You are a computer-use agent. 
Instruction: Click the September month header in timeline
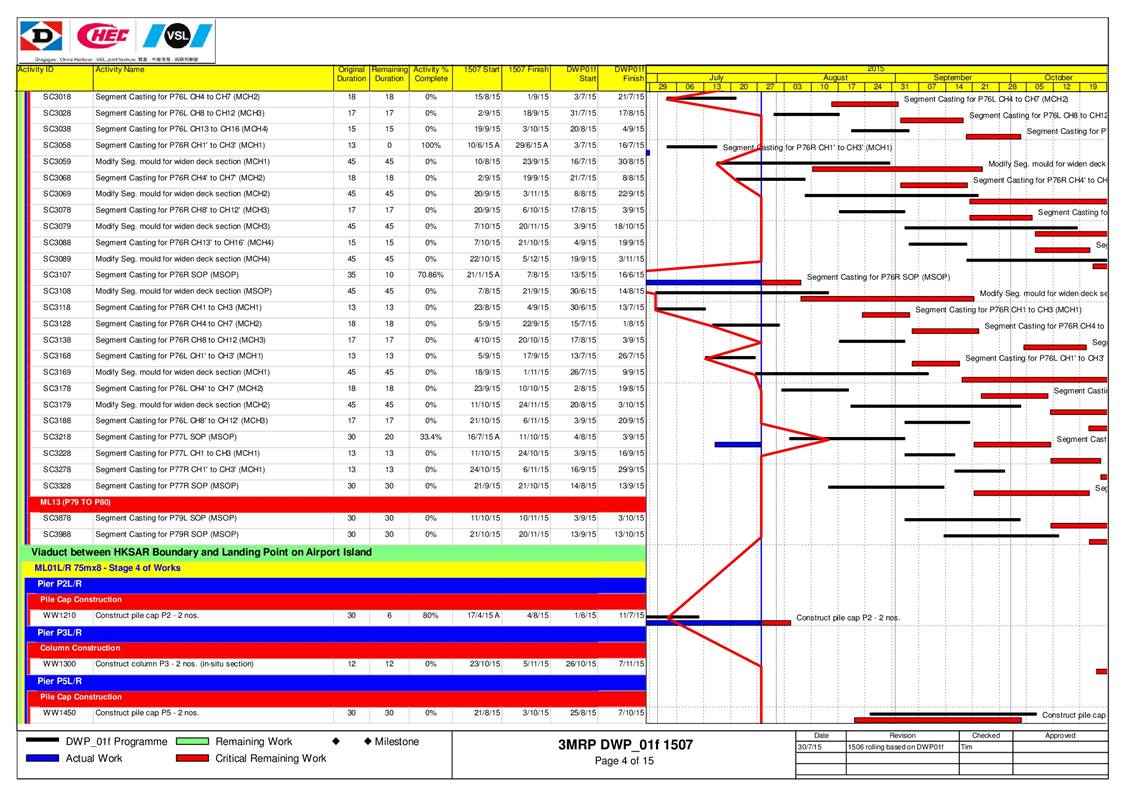pyautogui.click(x=953, y=77)
